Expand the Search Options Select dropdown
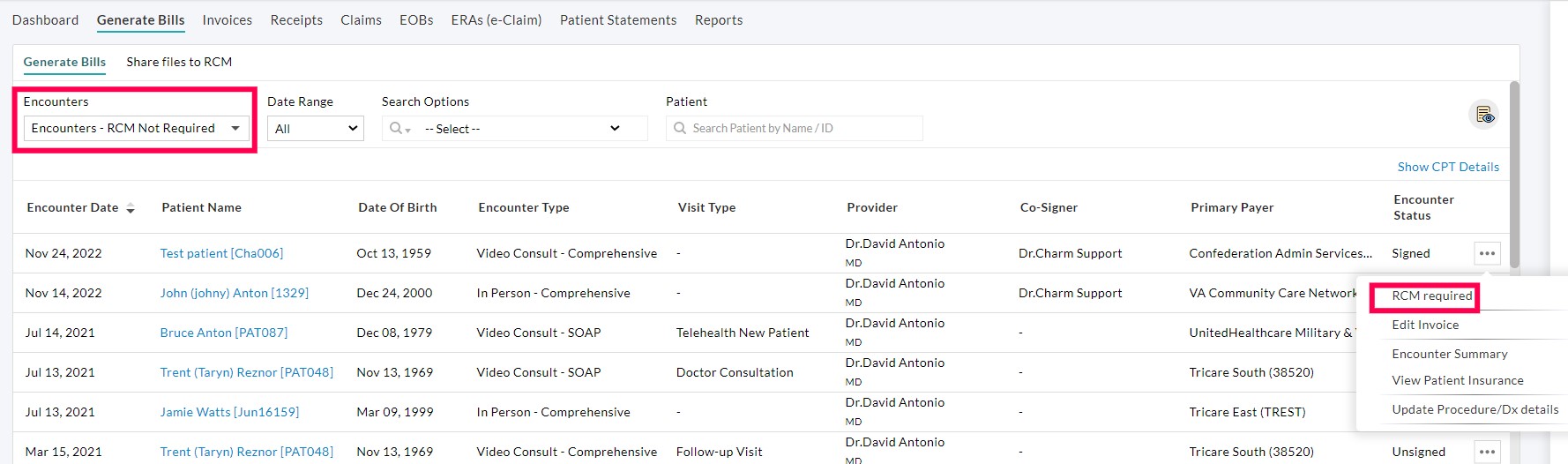The width and height of the screenshot is (1568, 464). pos(522,129)
